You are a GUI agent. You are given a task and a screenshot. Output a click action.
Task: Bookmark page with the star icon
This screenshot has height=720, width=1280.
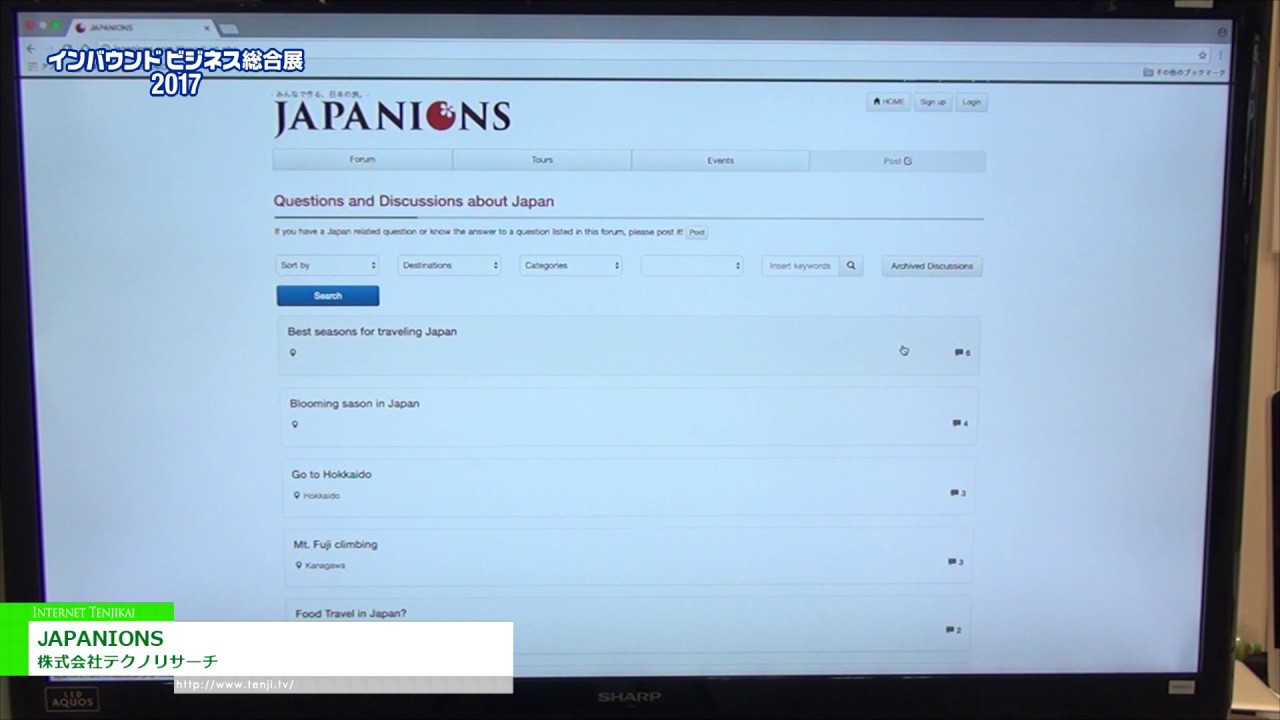click(1202, 55)
